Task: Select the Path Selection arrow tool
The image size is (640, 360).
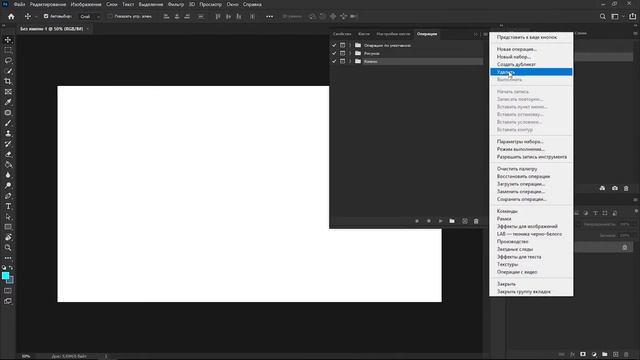Action: pos(8,217)
